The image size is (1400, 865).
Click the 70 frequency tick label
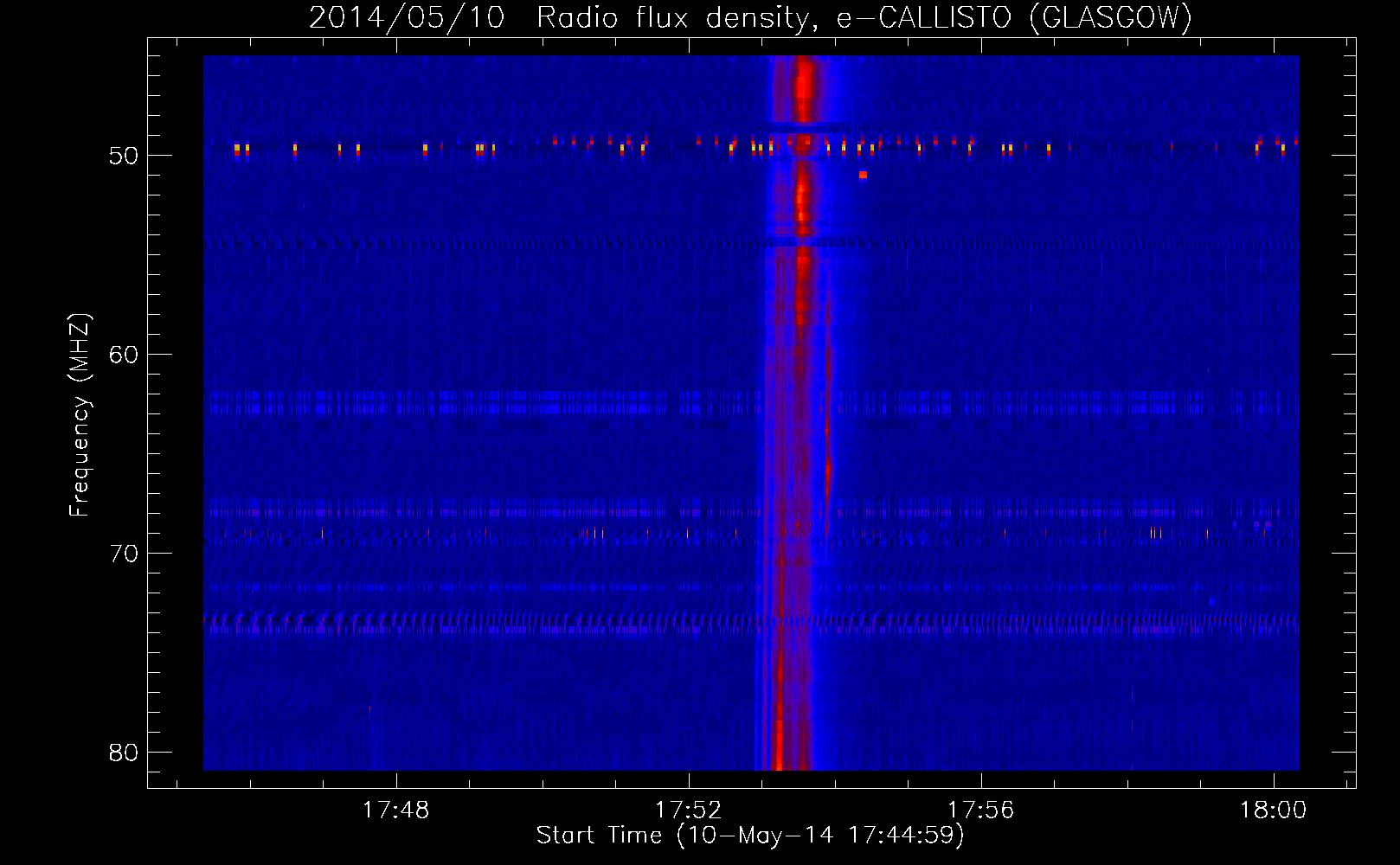click(x=124, y=554)
